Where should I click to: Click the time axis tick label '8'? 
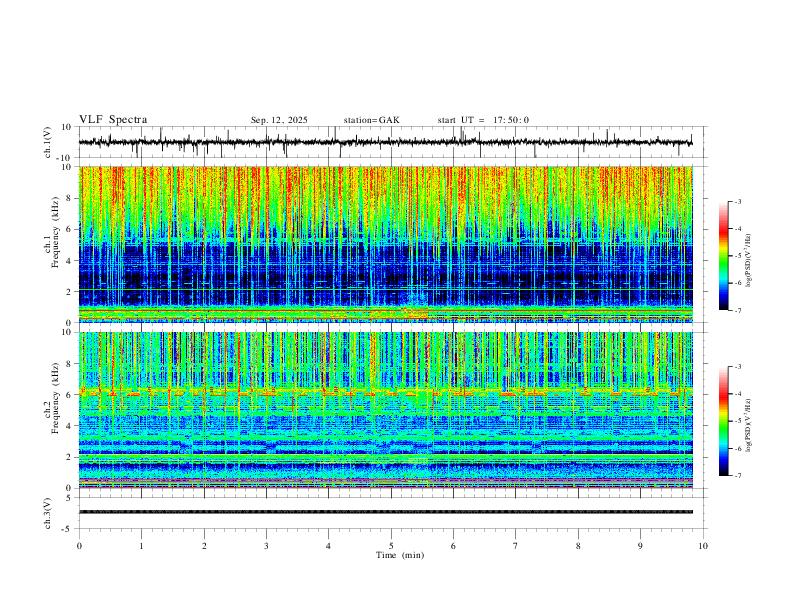click(x=578, y=546)
